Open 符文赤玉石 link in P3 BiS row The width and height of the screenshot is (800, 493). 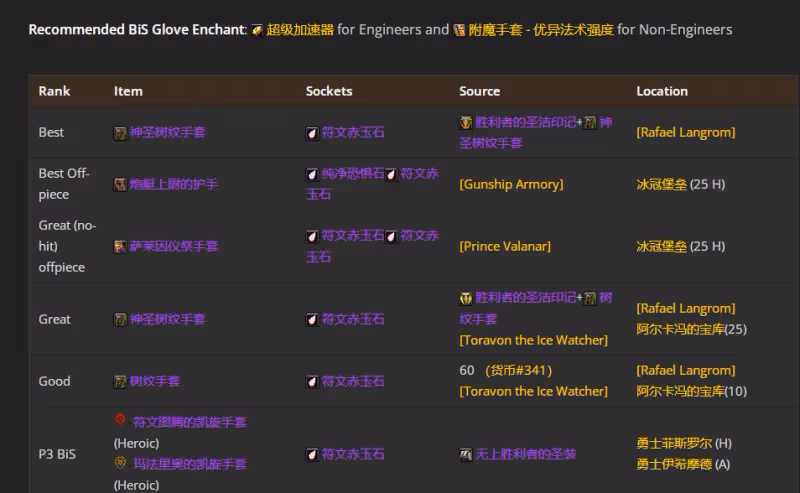[353, 454]
